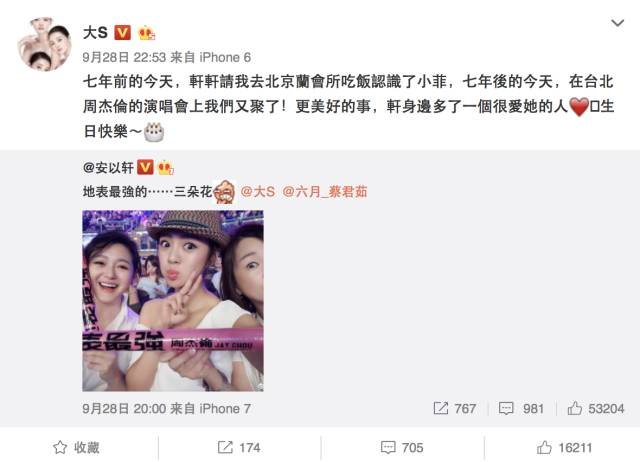Open the @大S mention in reposted text

[258, 191]
